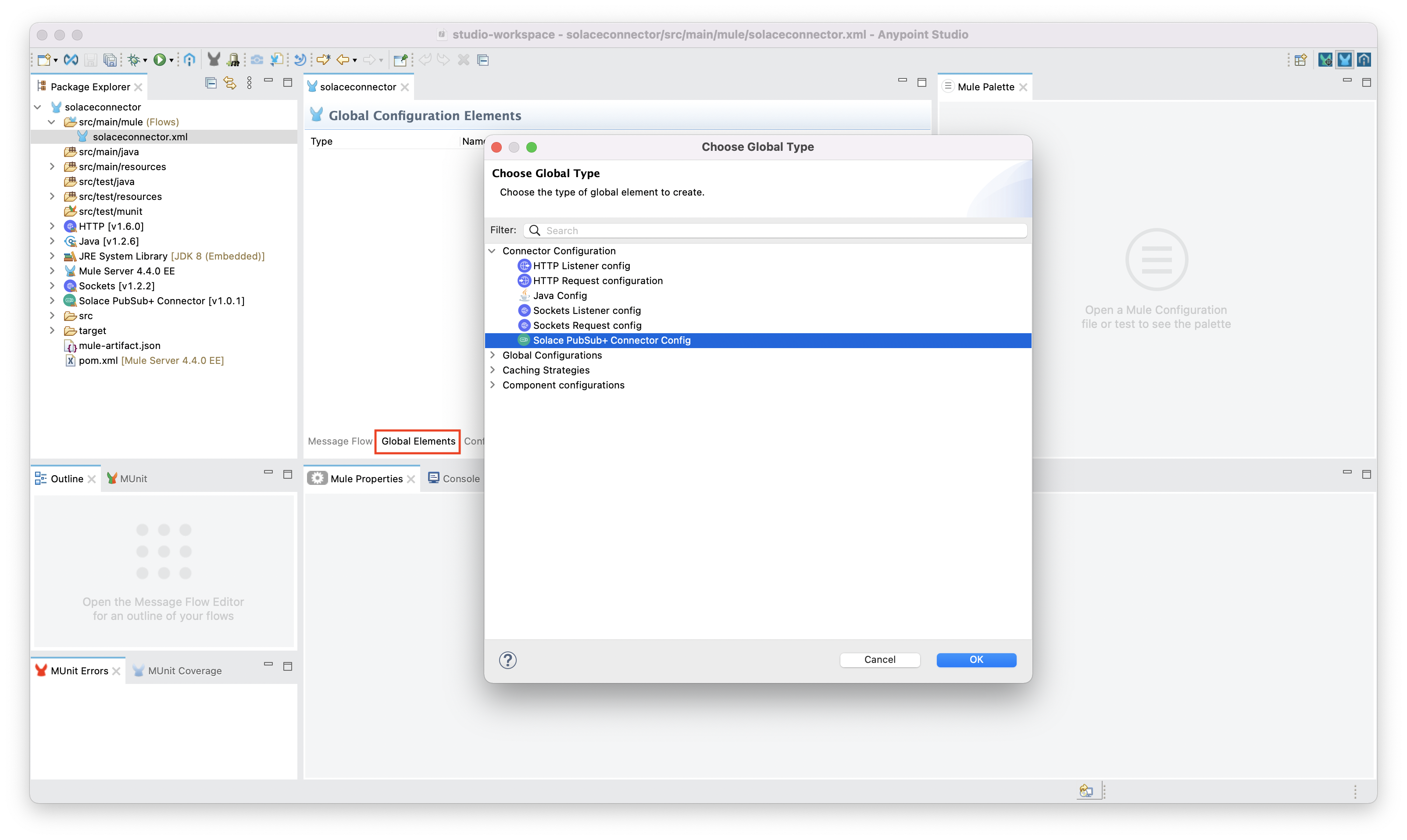Debug the project using the bug icon
Screen dimensions: 1407x840
[x=135, y=60]
